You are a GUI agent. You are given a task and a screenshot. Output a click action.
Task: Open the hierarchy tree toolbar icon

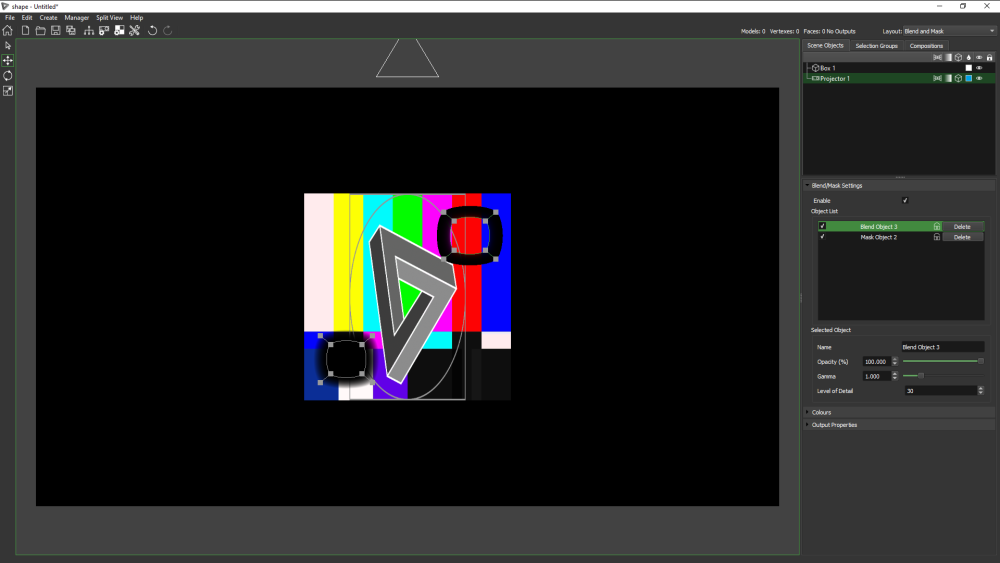pyautogui.click(x=89, y=31)
